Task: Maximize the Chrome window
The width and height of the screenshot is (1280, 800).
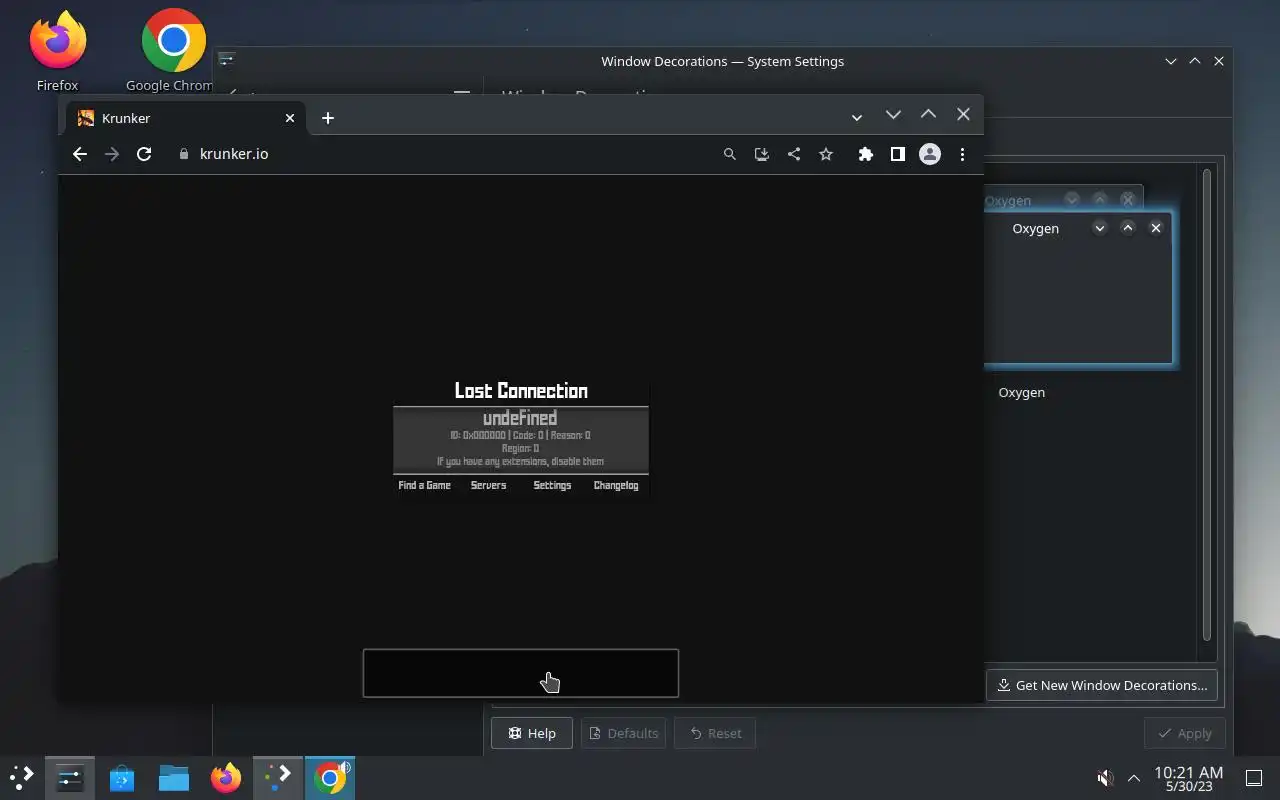Action: pyautogui.click(x=928, y=114)
